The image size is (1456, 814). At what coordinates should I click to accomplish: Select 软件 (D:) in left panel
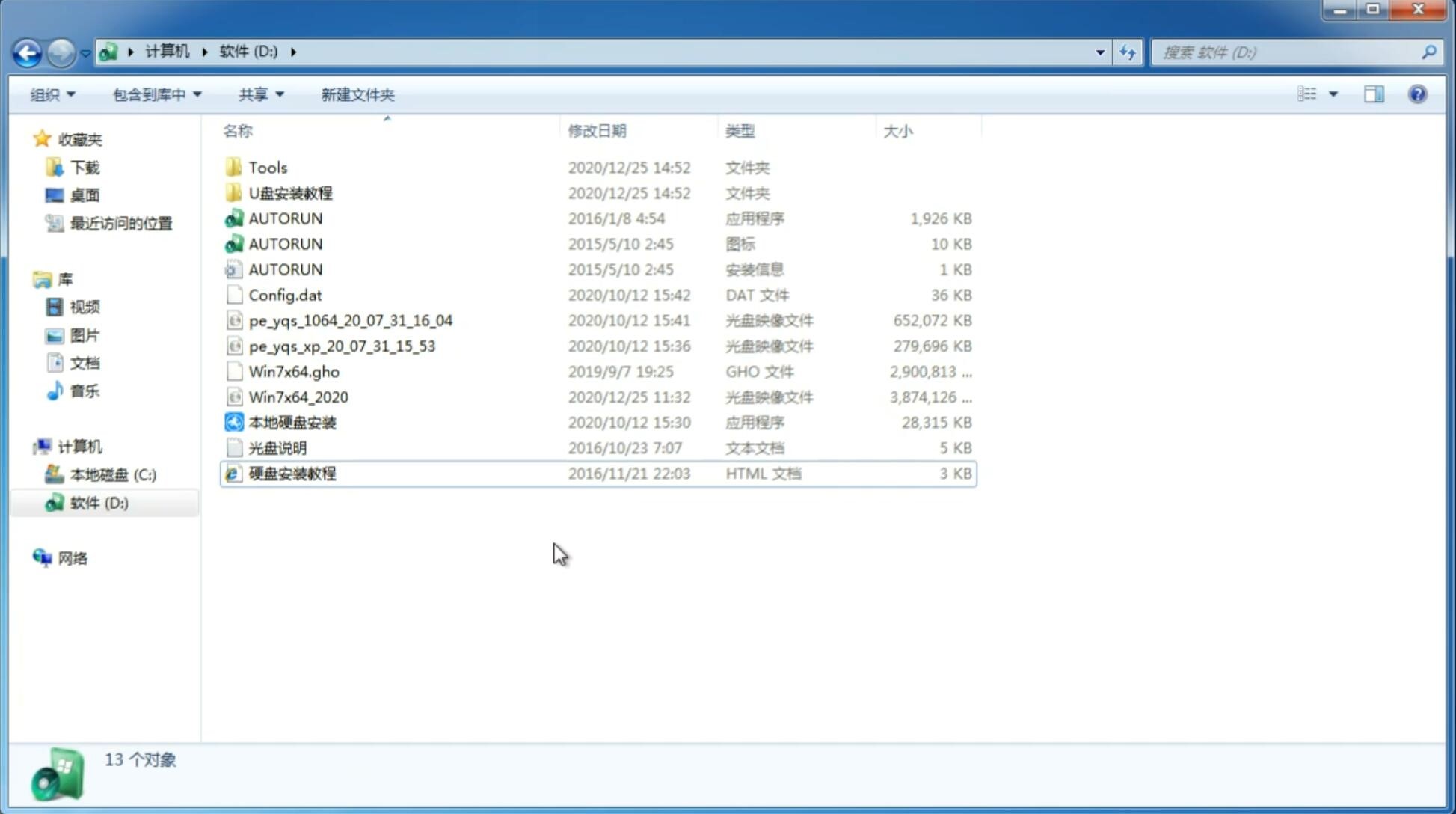99,503
